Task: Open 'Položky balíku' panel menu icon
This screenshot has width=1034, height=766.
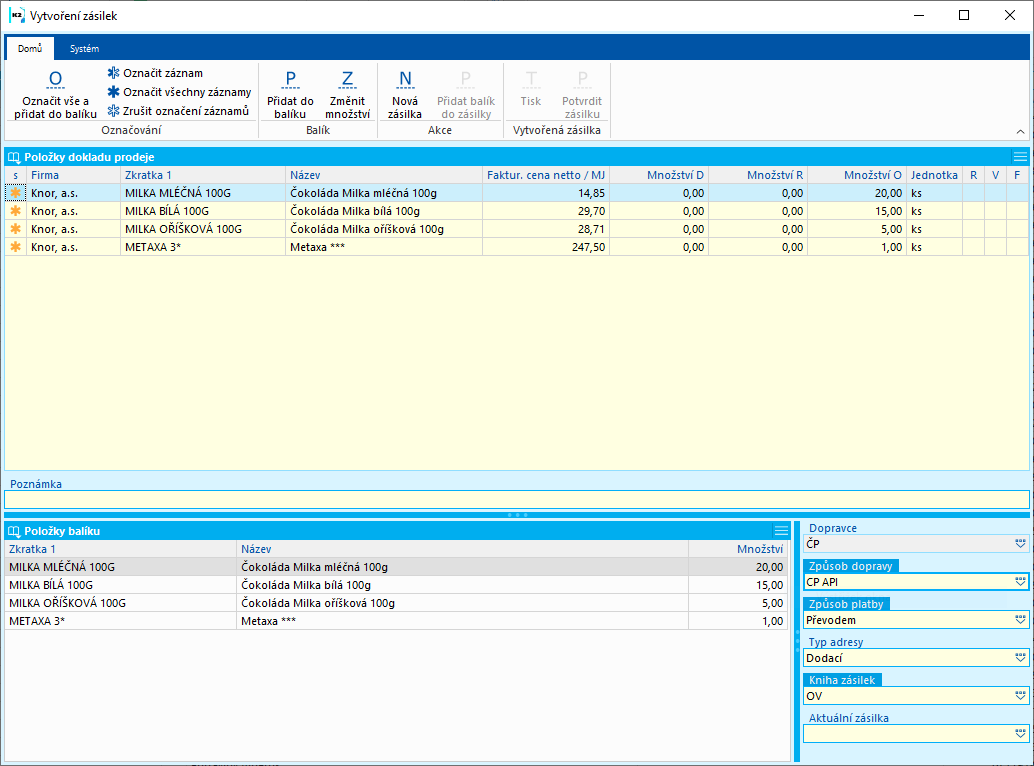Action: pyautogui.click(x=781, y=531)
